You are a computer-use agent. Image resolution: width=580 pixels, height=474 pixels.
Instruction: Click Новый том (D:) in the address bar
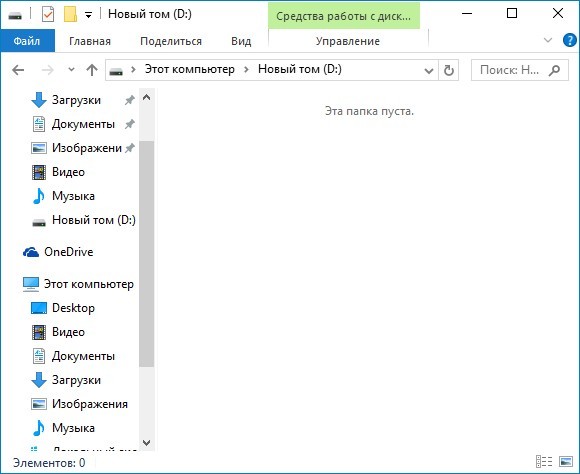tap(300, 69)
